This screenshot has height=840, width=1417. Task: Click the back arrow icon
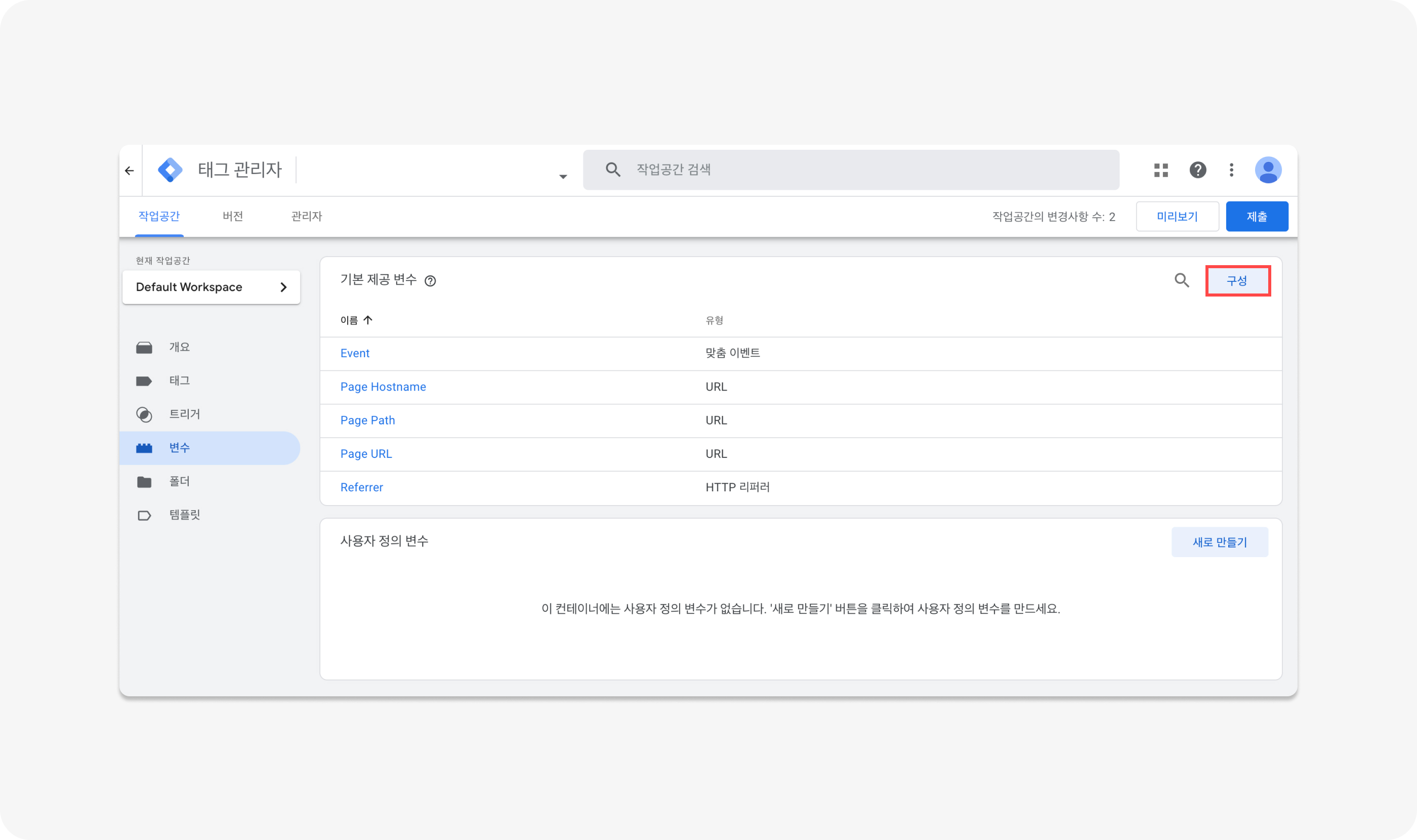coord(130,171)
